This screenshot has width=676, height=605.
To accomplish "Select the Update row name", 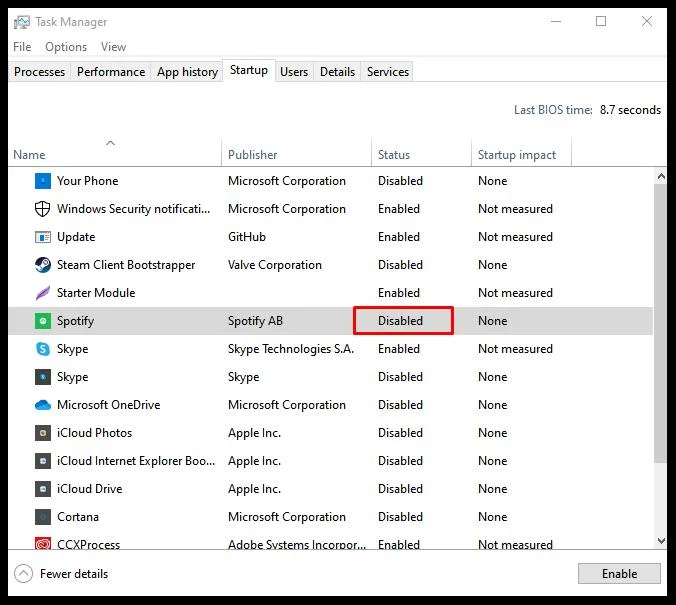I will 76,237.
